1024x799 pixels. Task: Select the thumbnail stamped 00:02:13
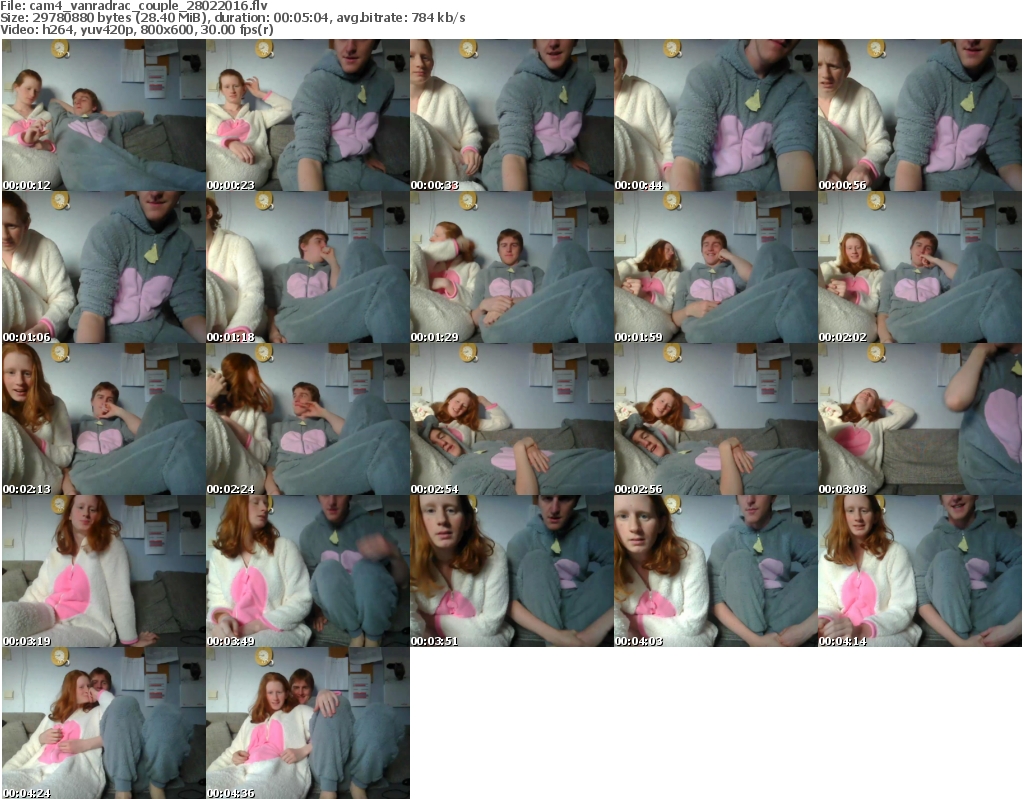point(104,419)
